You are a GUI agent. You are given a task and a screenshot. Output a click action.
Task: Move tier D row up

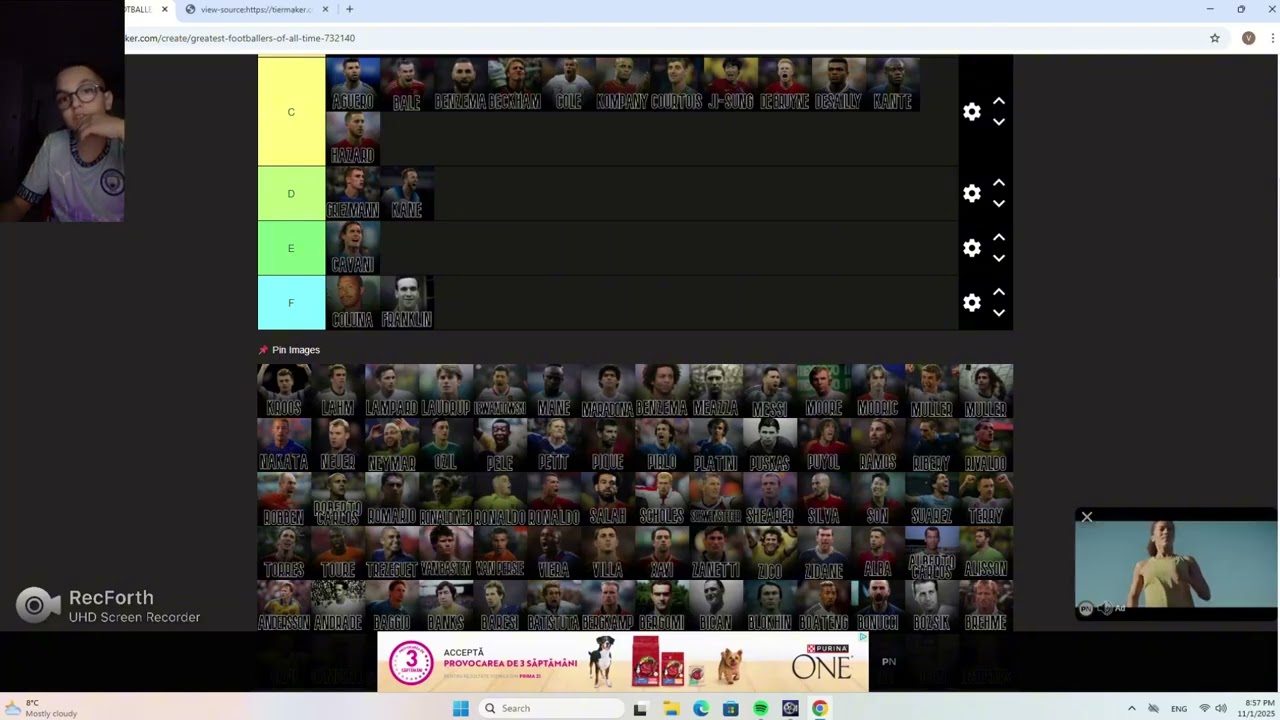[x=998, y=184]
